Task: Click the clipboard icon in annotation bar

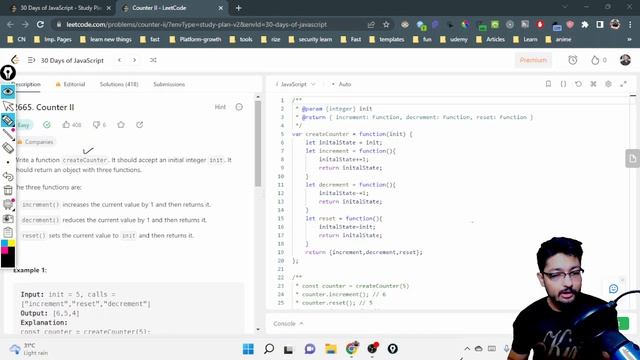Action: click(8, 233)
